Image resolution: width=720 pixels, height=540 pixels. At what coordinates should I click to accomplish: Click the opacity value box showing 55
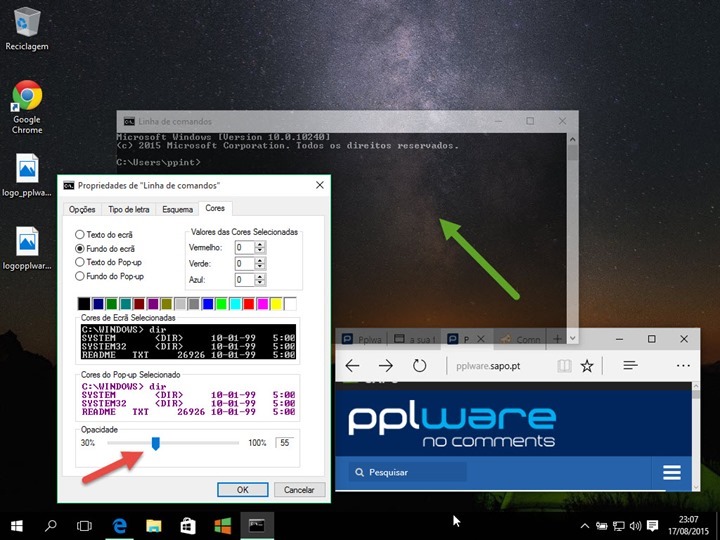tap(285, 443)
